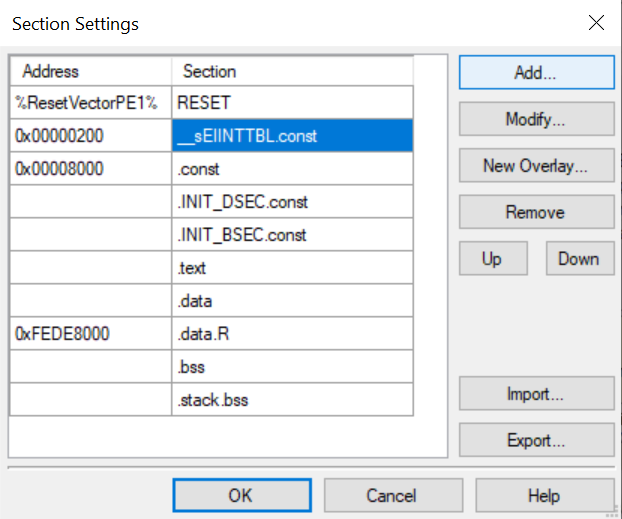Select the .const section entry

pos(292,169)
